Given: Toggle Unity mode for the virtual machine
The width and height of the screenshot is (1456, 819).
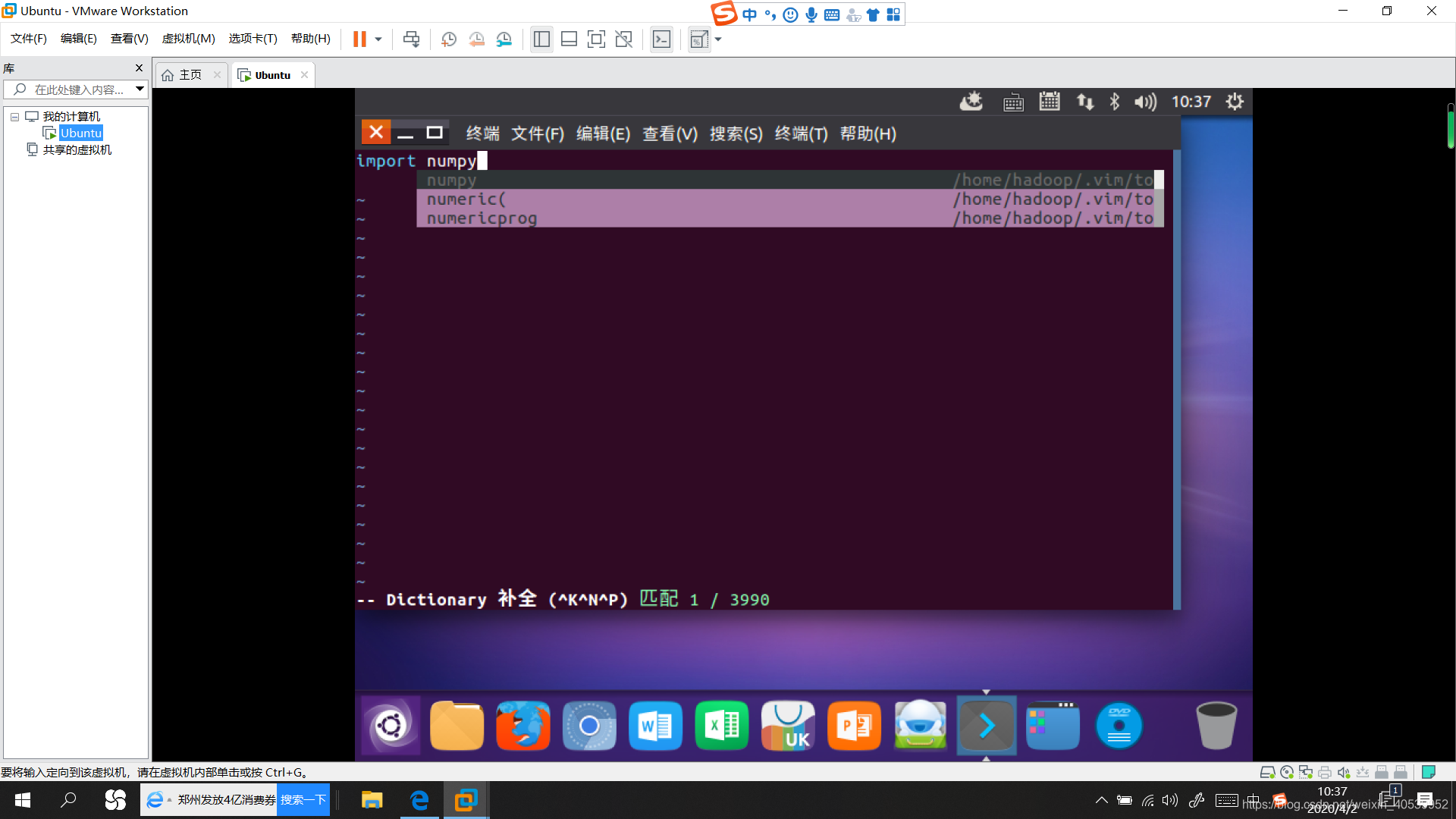Looking at the screenshot, I should 623,39.
